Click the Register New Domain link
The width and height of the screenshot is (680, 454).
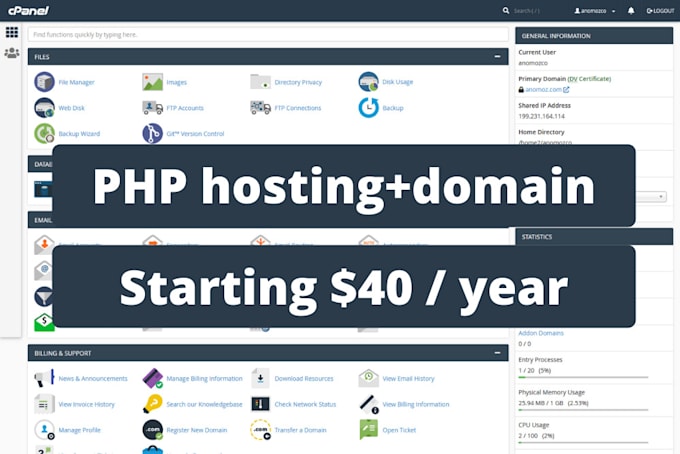coord(197,430)
